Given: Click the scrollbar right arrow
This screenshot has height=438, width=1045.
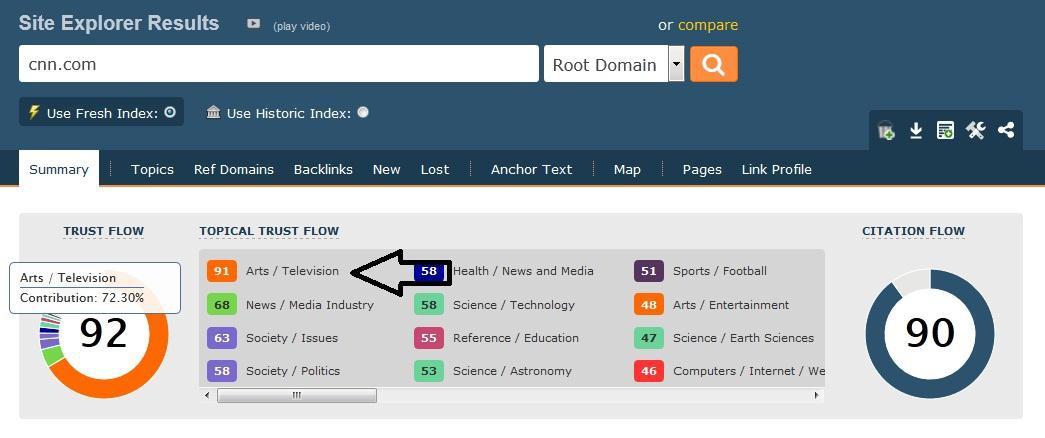Looking at the screenshot, I should point(816,395).
